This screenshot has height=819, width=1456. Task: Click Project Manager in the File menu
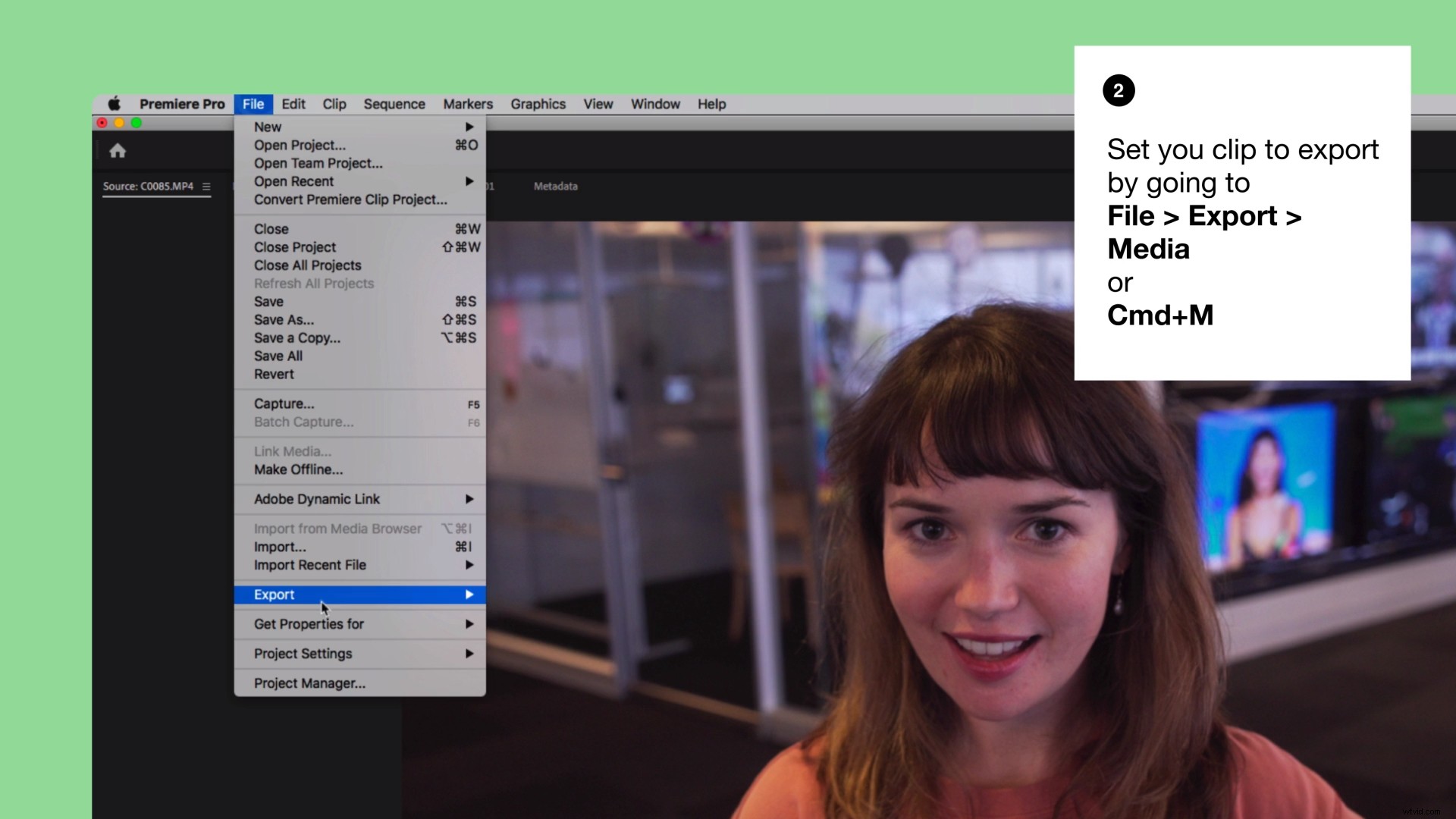pyautogui.click(x=308, y=682)
